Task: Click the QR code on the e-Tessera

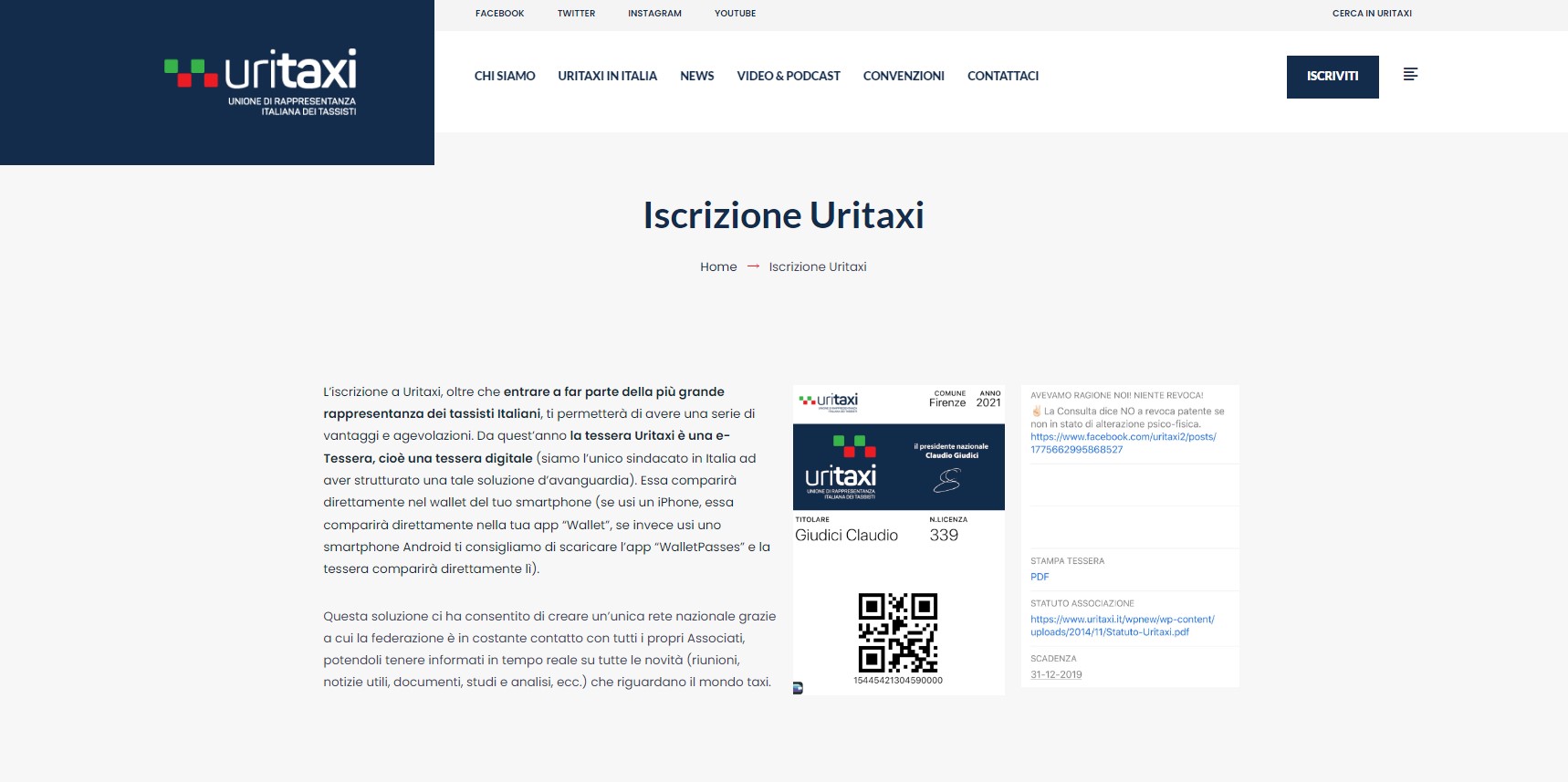Action: pos(897,632)
